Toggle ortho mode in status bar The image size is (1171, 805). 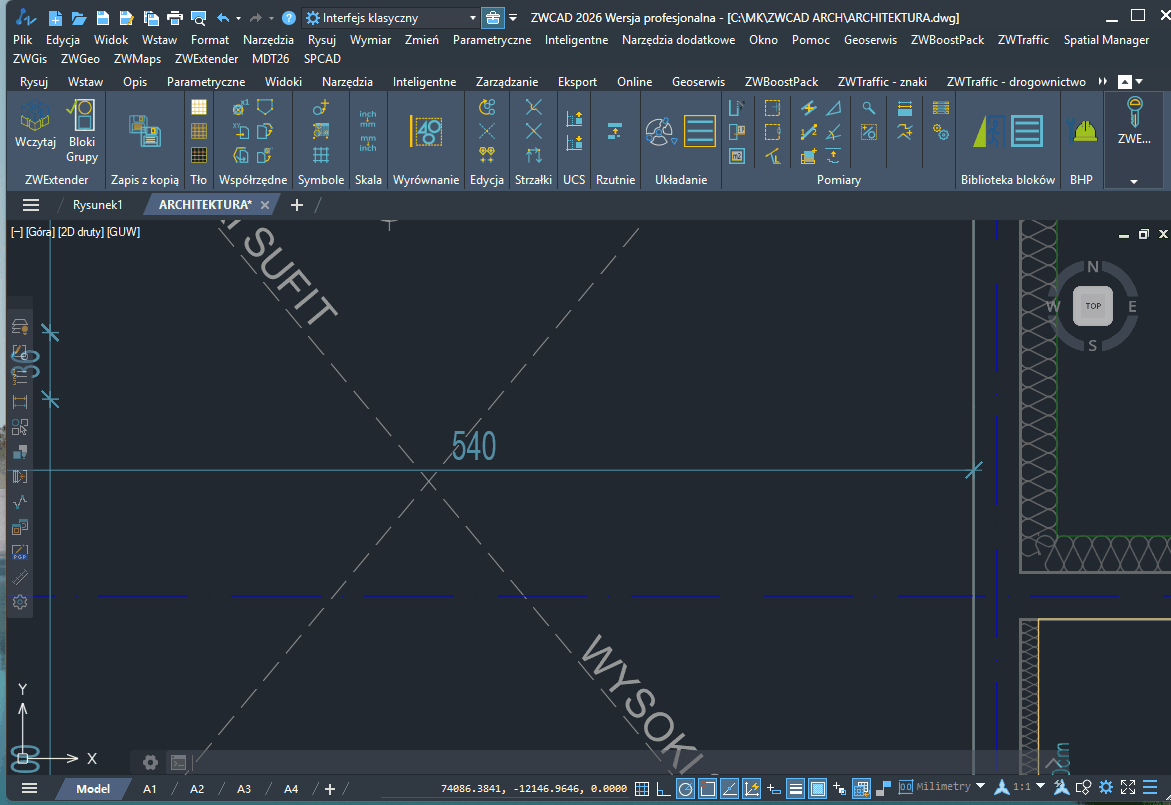tap(663, 788)
